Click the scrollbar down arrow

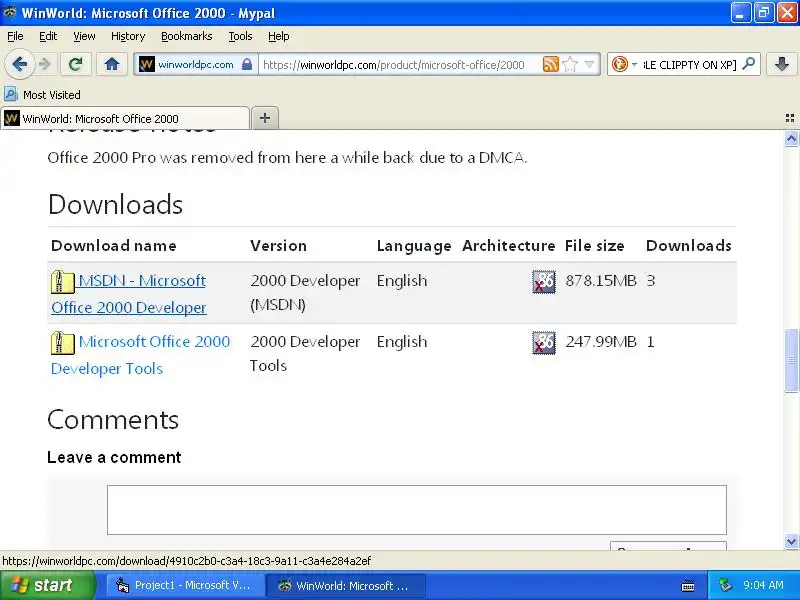point(791,541)
